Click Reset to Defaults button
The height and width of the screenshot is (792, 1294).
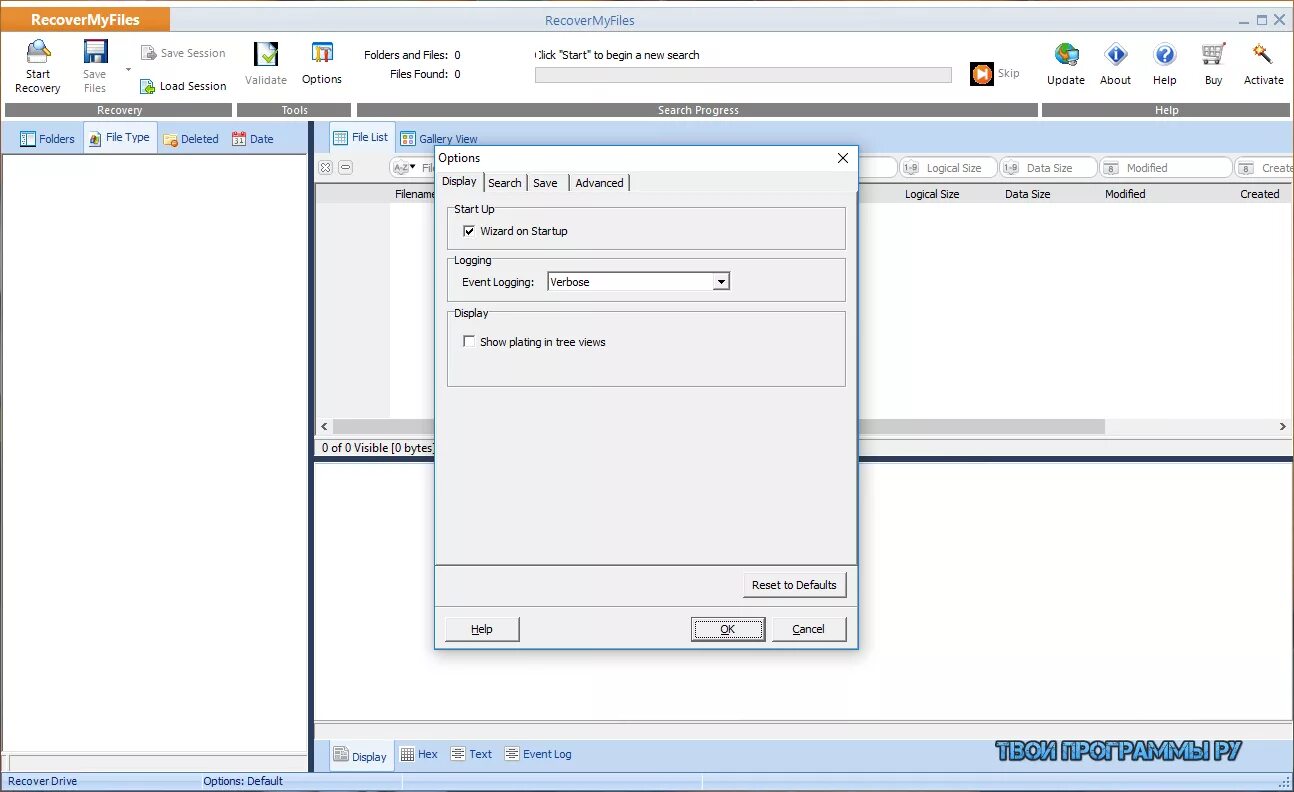coord(794,585)
